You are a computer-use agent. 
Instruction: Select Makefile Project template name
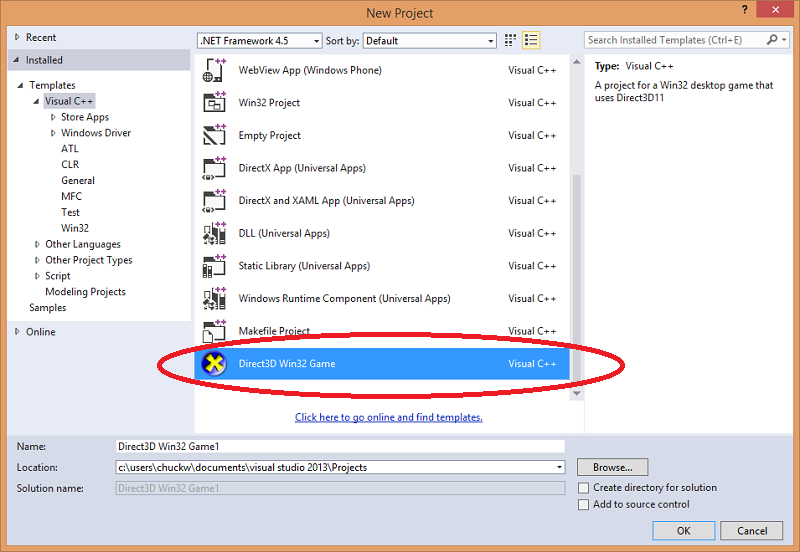pyautogui.click(x=274, y=331)
